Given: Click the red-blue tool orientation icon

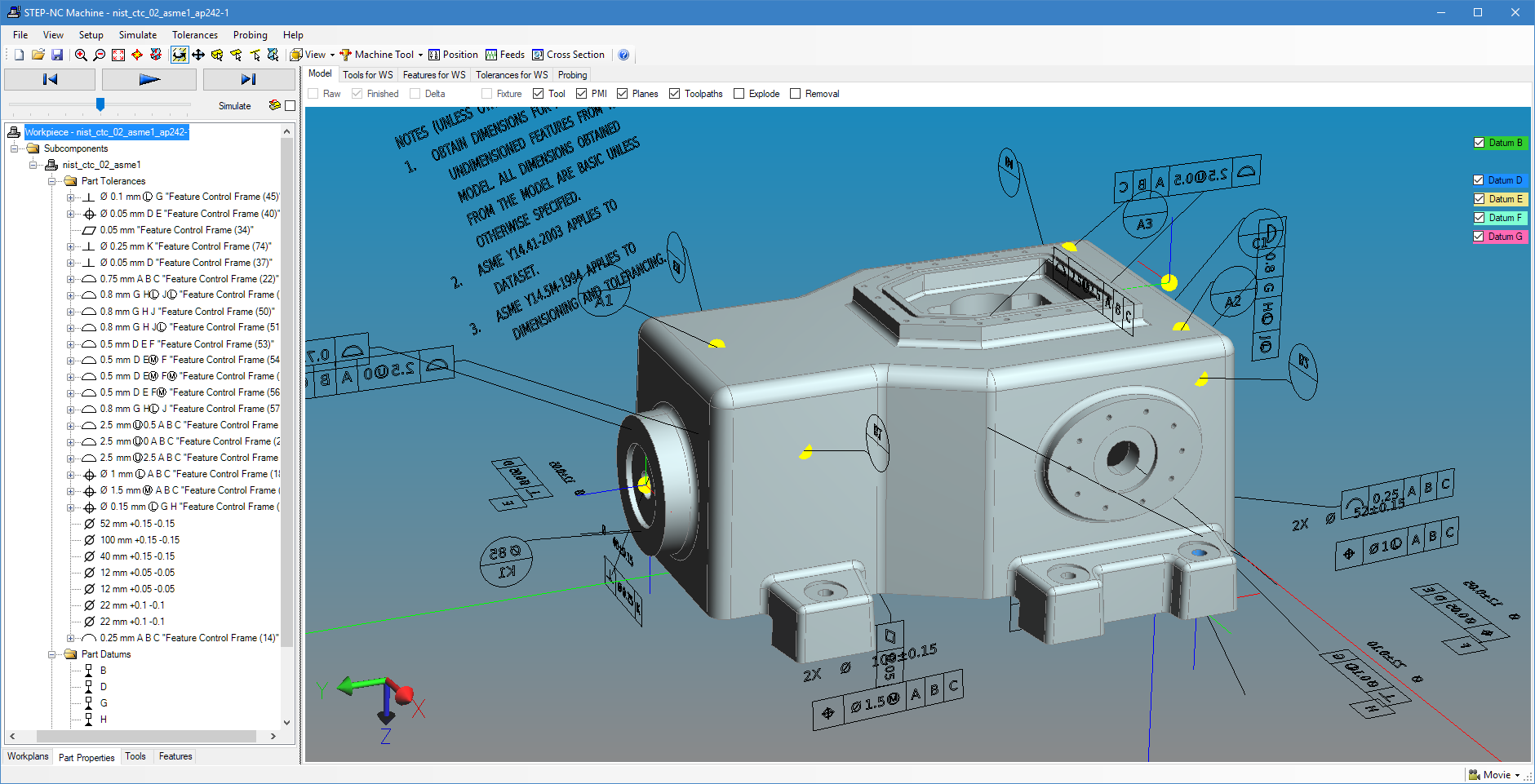Looking at the screenshot, I should [x=156, y=55].
